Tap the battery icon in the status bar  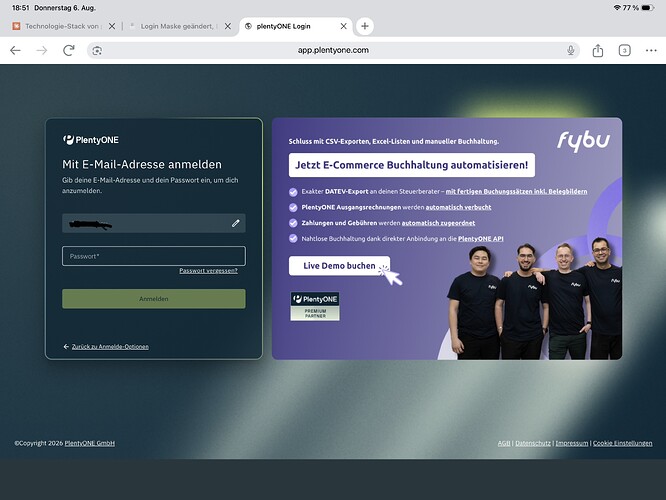pyautogui.click(x=648, y=8)
